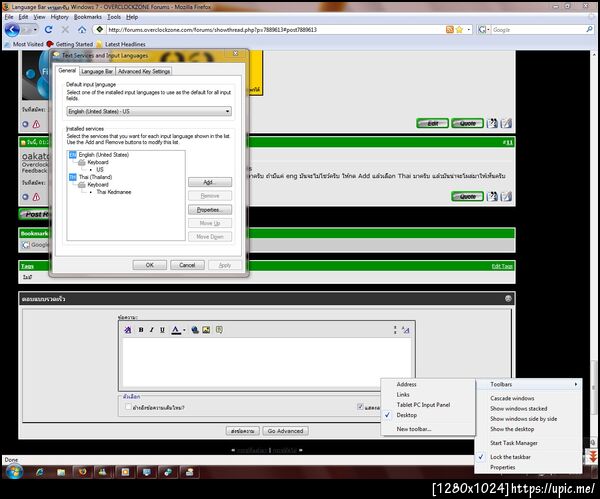
Task: Click the Stop loading X icon
Action: (x=65, y=29)
